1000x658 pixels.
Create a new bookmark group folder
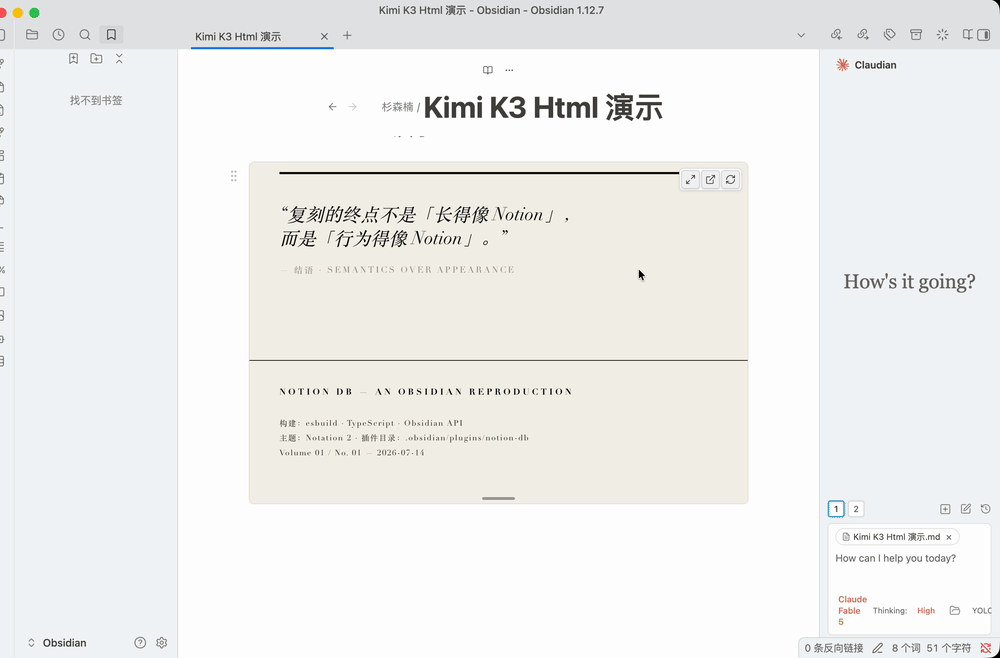coord(96,59)
